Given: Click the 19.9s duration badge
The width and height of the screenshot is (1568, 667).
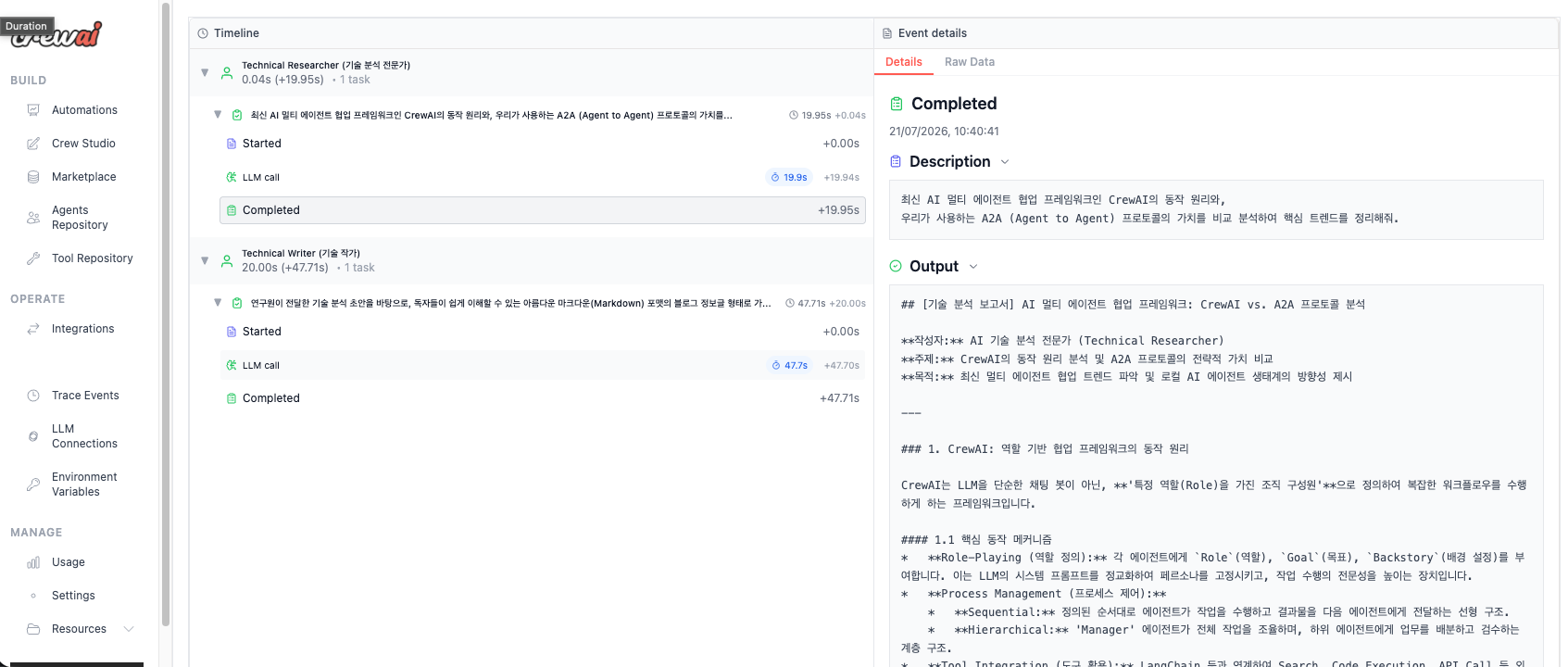Looking at the screenshot, I should [x=789, y=177].
